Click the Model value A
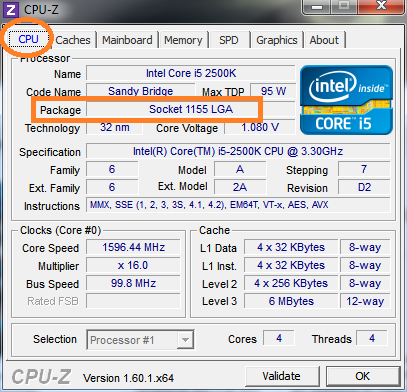407x392 pixels. 240,169
